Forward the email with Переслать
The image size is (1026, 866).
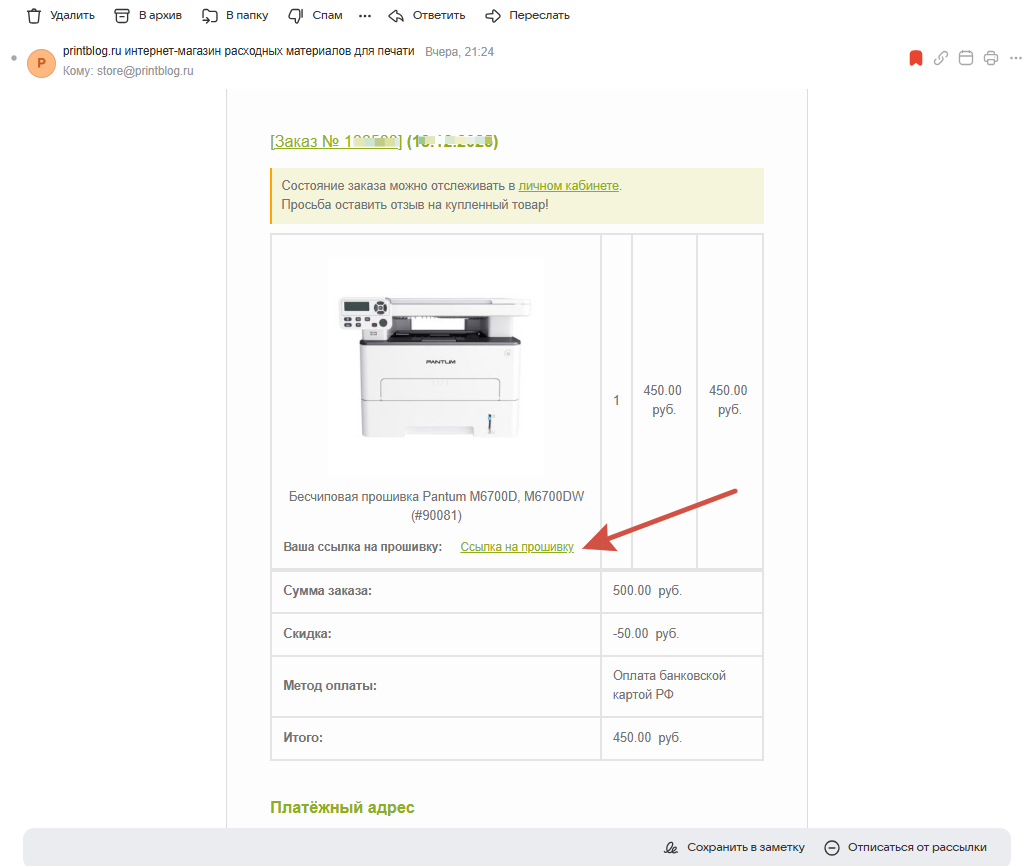pyautogui.click(x=527, y=16)
